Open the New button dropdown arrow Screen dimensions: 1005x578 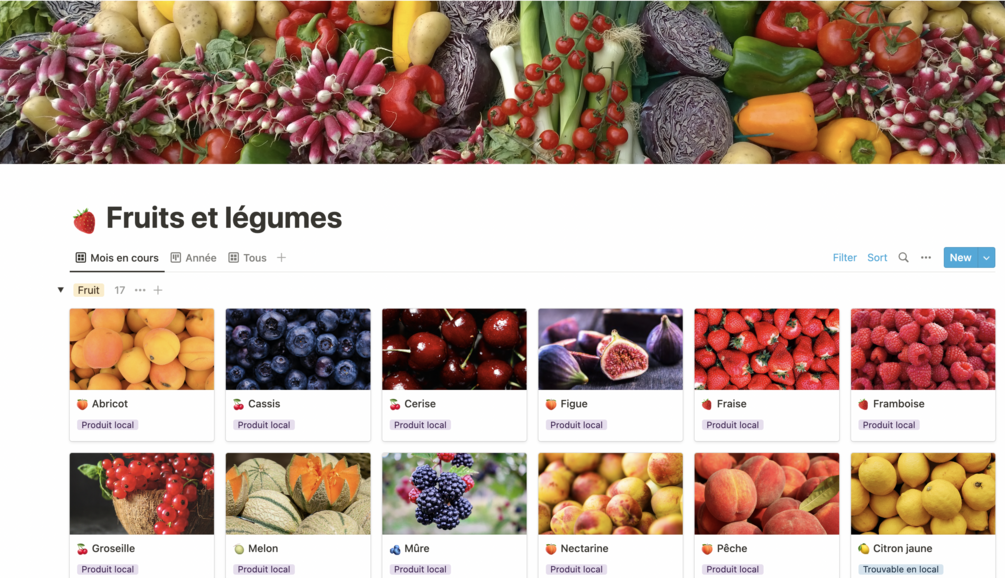pos(986,258)
